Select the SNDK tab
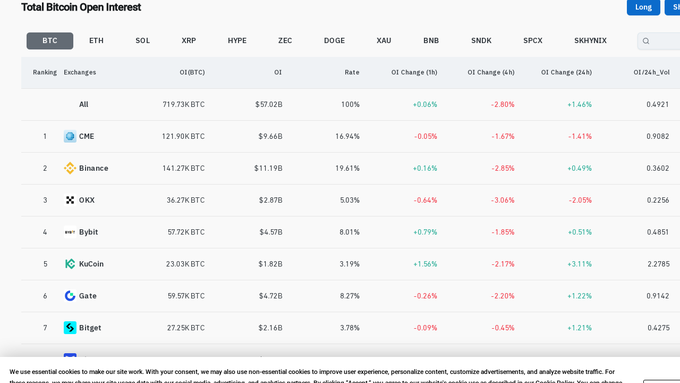 (481, 41)
